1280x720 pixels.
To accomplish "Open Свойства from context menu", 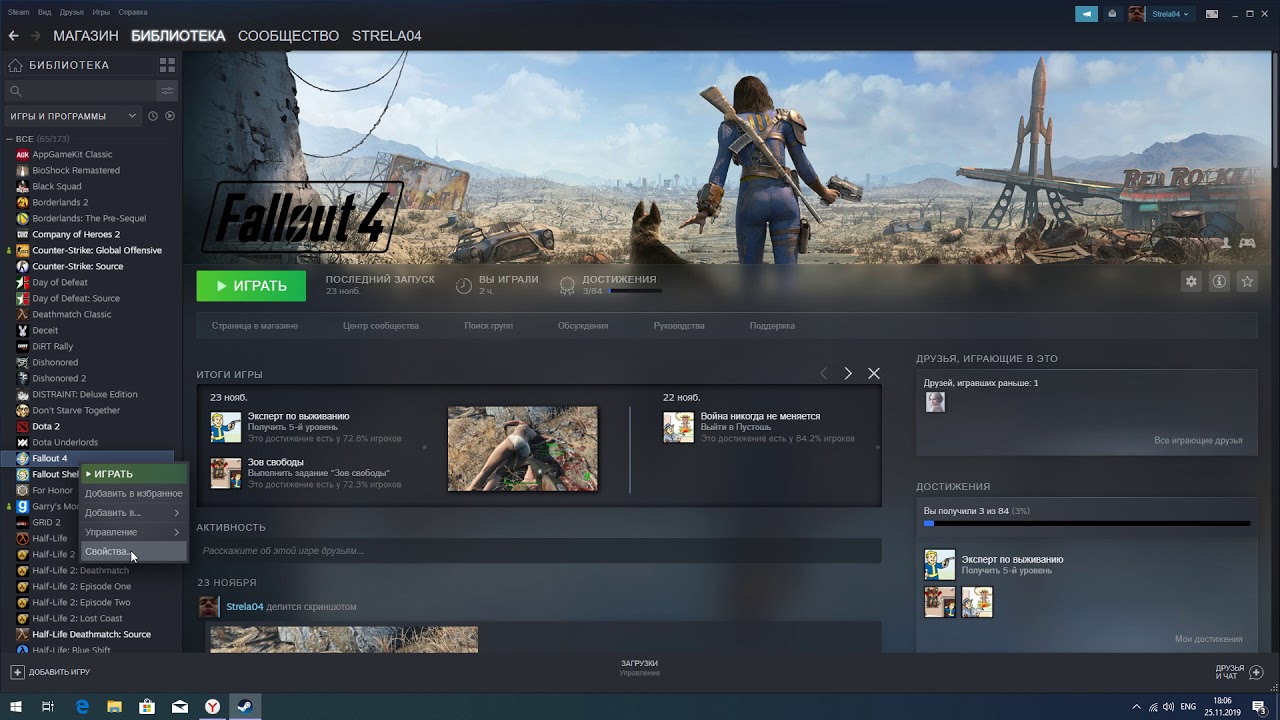I will pyautogui.click(x=133, y=552).
